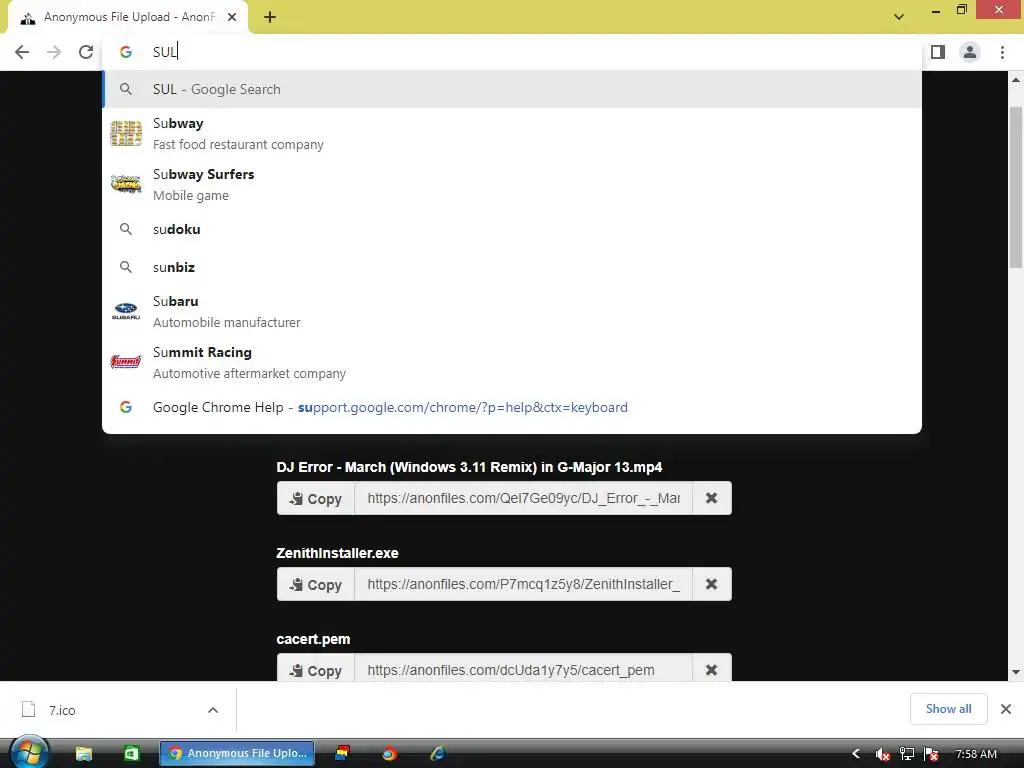Copy the ZenithInstaller.exe link
Screen dimensions: 1024x768
click(315, 584)
